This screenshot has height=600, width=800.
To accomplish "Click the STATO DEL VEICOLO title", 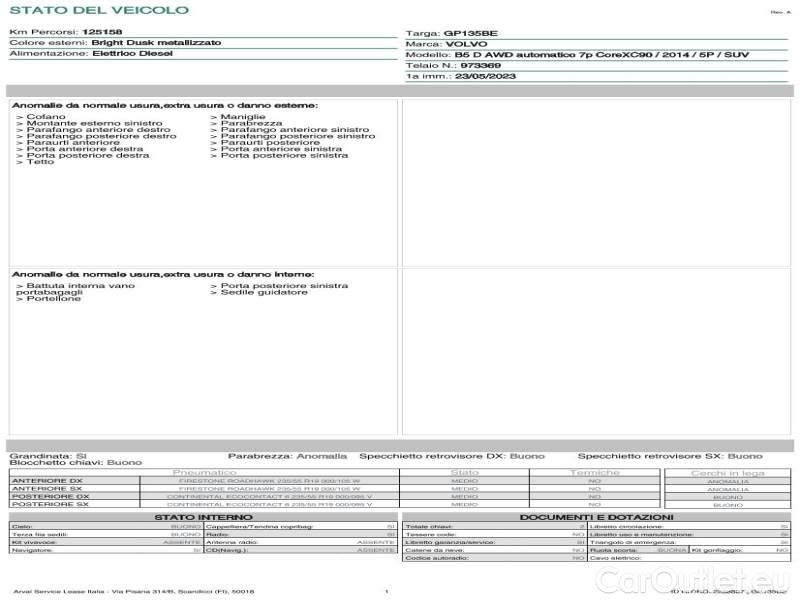I will [x=99, y=10].
